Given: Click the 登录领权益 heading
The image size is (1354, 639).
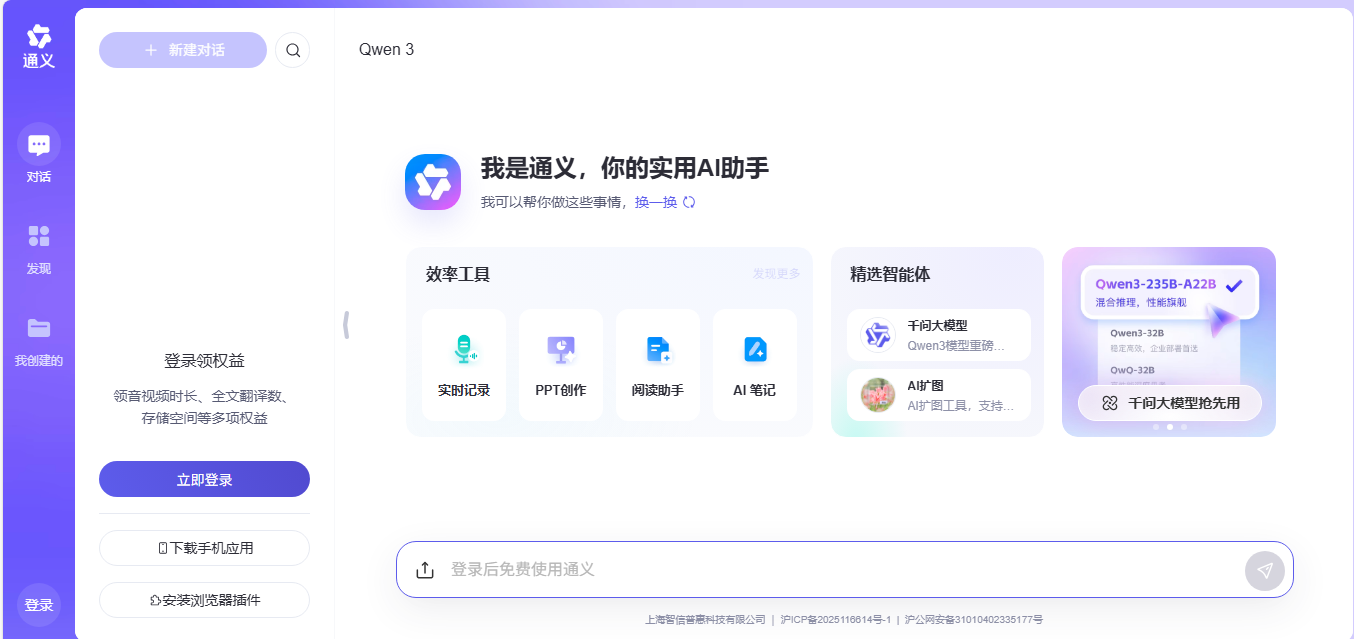Looking at the screenshot, I should coord(204,361).
